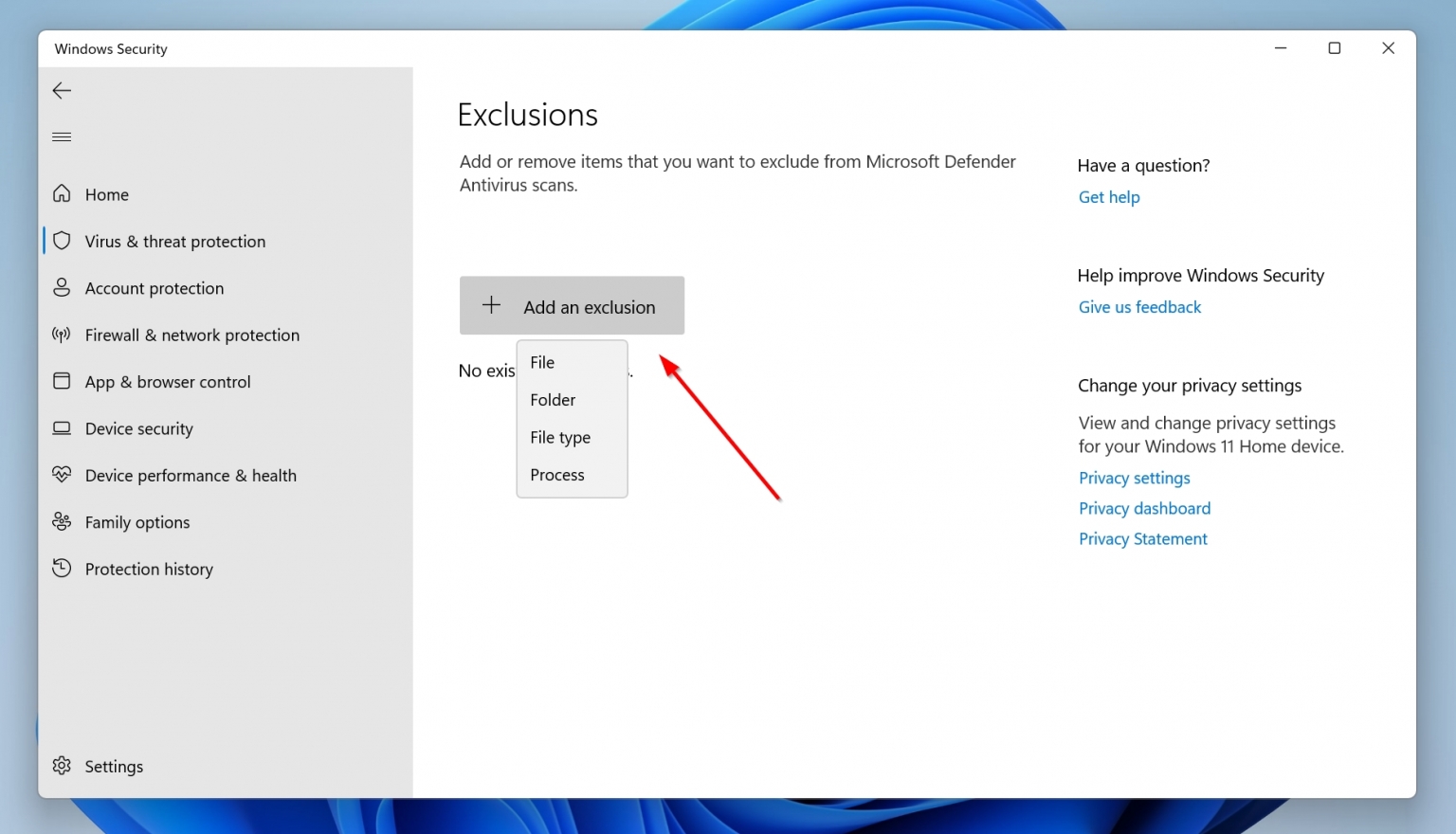Choose Process exclusion type

pyautogui.click(x=556, y=474)
